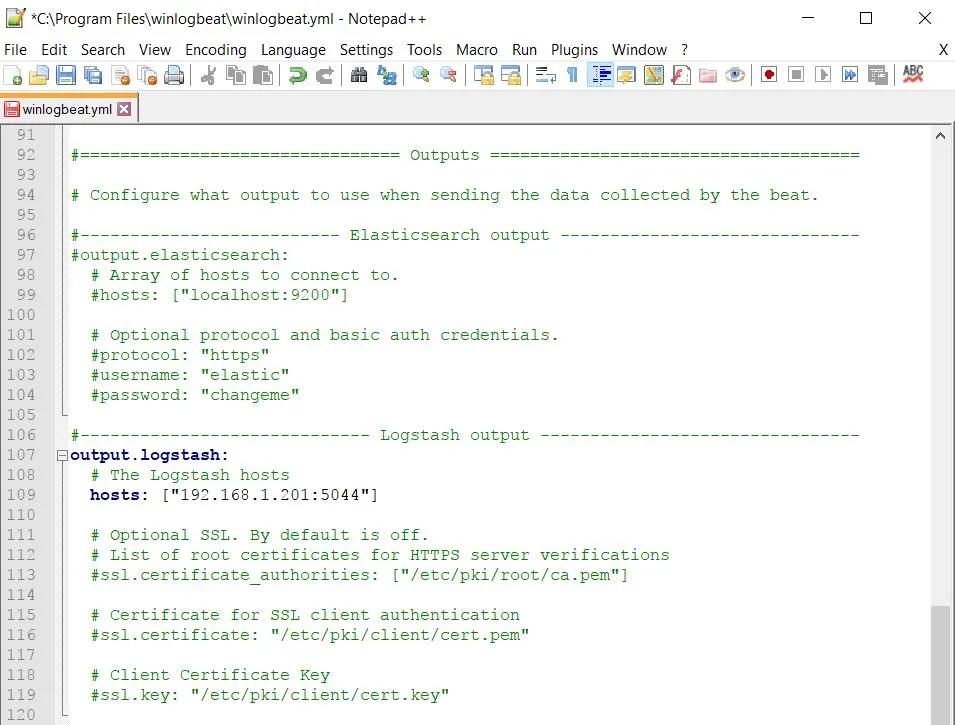Open the Language menu

pos(293,49)
